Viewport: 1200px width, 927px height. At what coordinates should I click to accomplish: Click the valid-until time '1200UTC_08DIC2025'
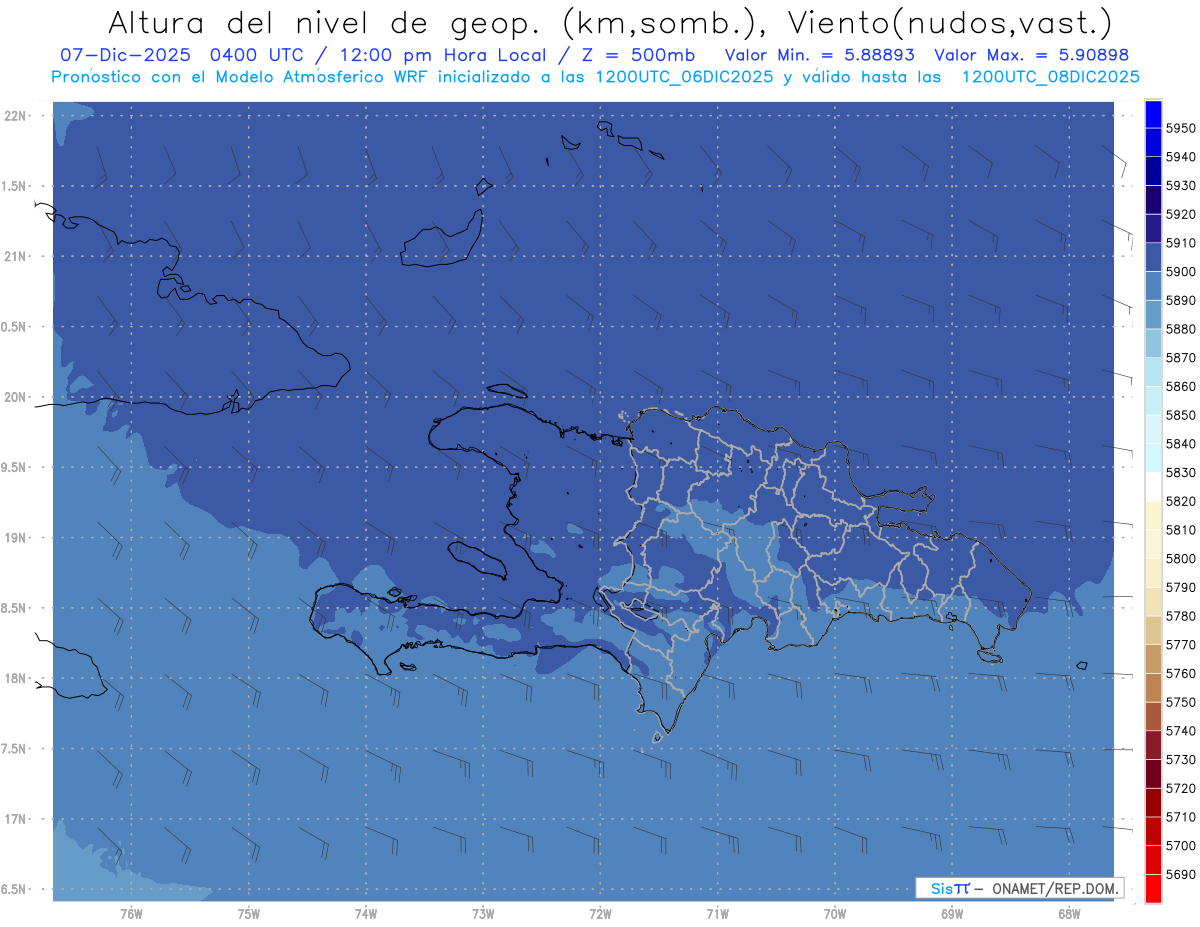[x=1050, y=77]
